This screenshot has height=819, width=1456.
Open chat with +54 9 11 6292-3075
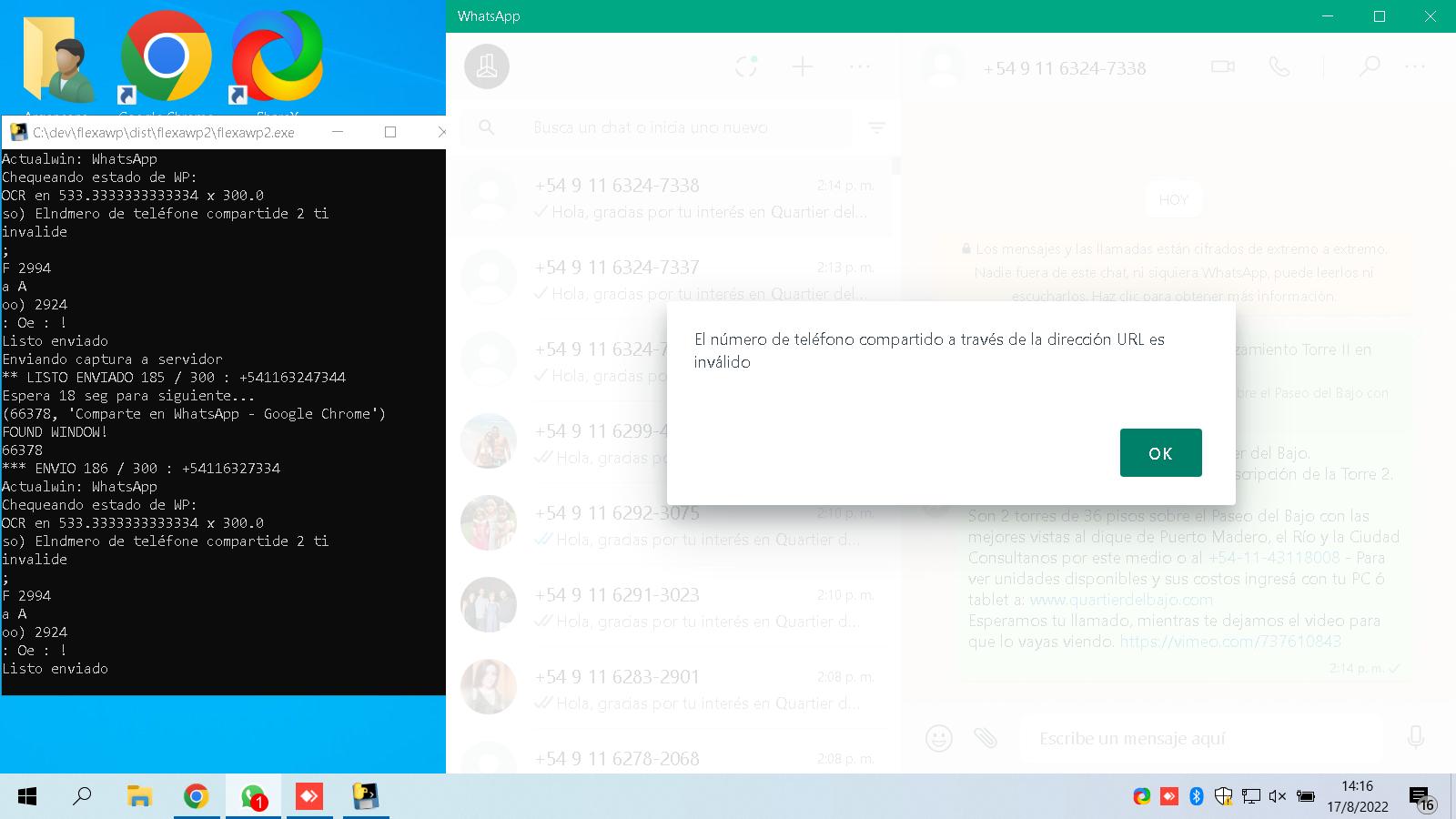pos(669,523)
